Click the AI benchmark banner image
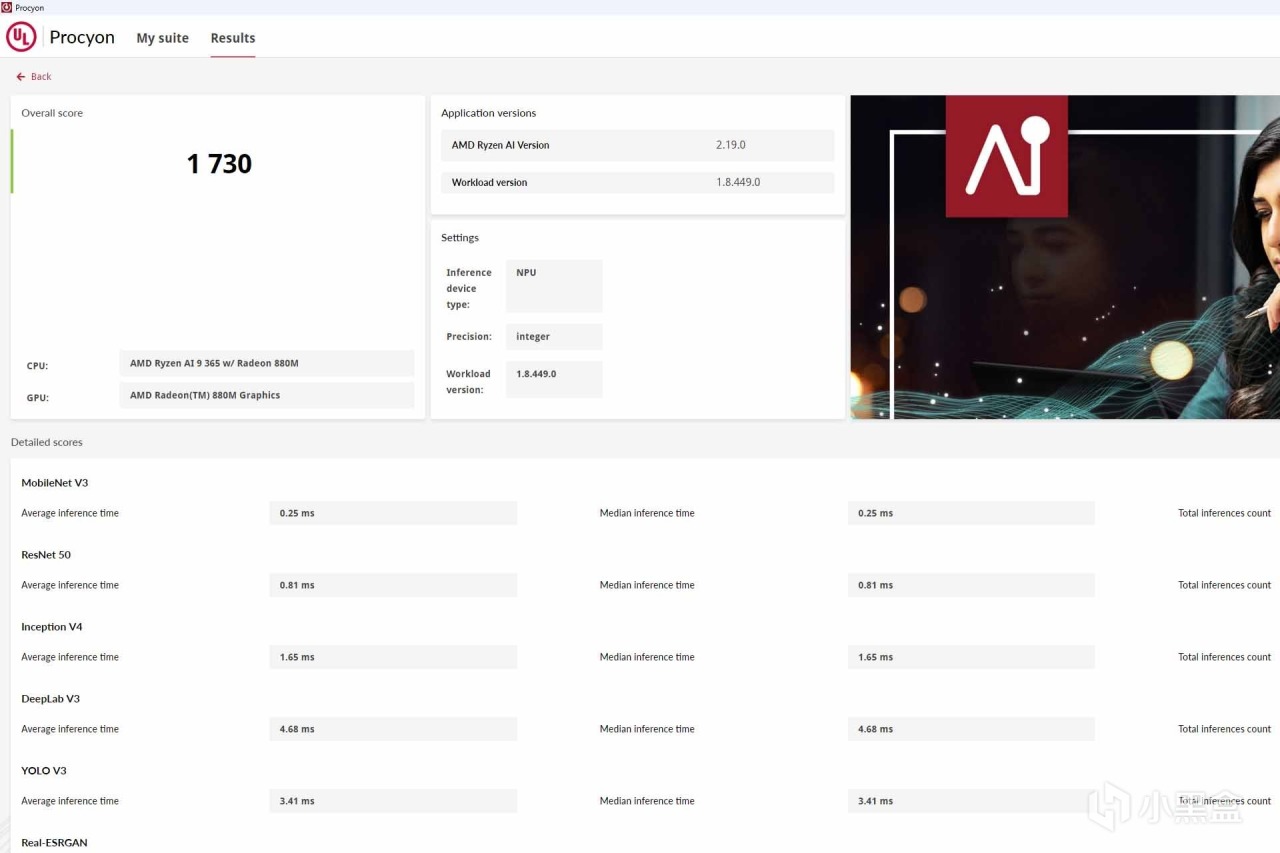The image size is (1280, 853). [x=1065, y=257]
